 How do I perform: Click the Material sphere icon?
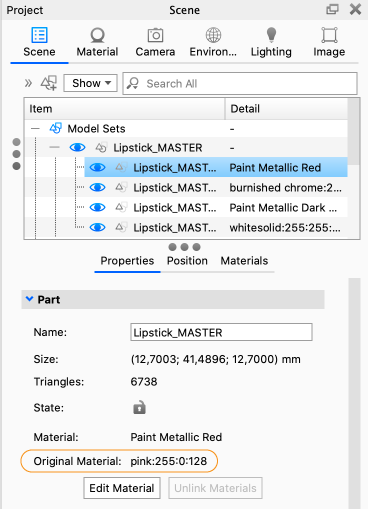97,35
